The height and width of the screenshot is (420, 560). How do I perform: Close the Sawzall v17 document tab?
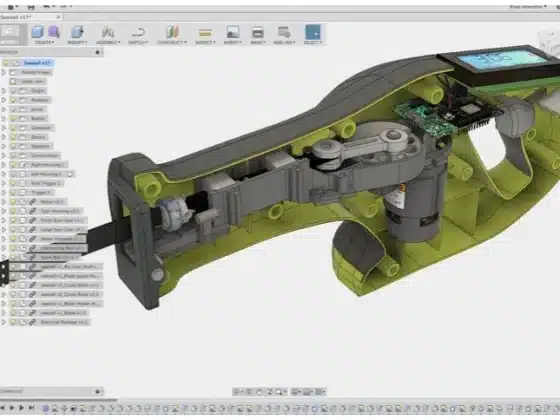pyautogui.click(x=58, y=17)
